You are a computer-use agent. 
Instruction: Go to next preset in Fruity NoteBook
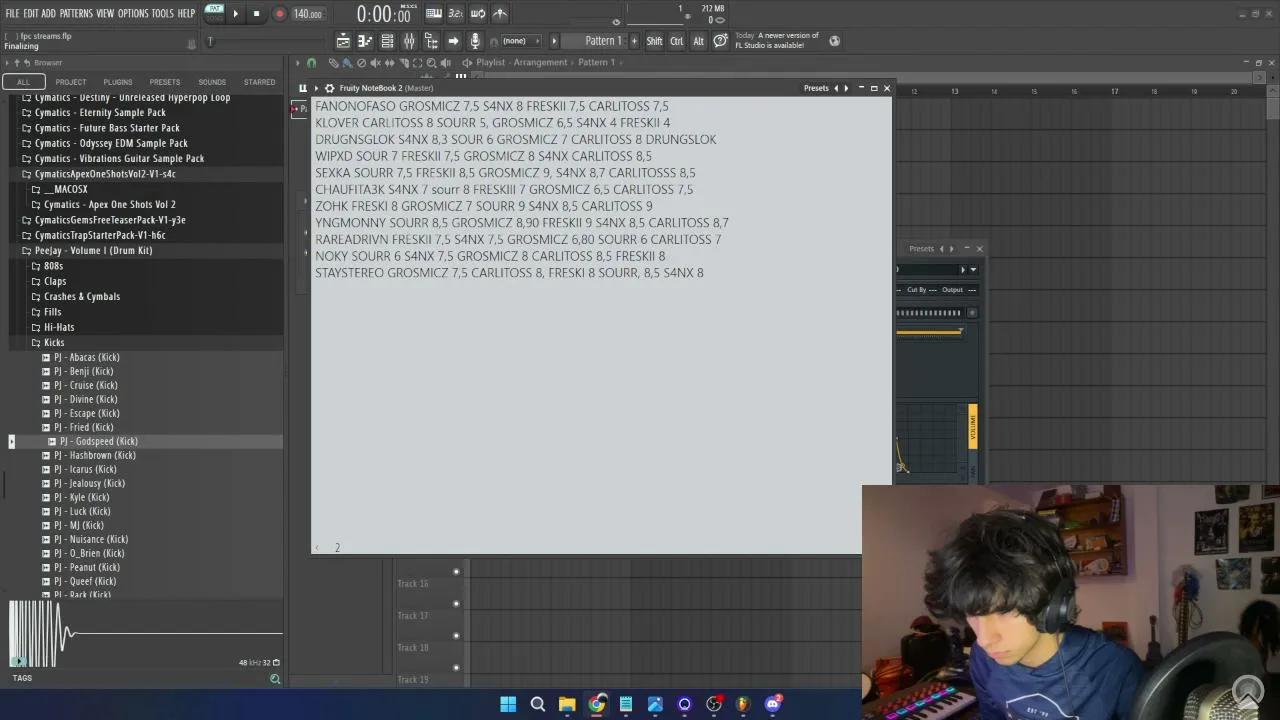tap(846, 88)
